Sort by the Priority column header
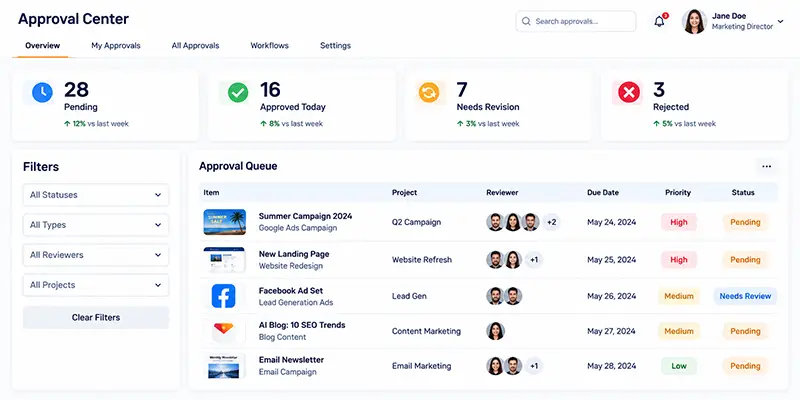 (x=678, y=192)
